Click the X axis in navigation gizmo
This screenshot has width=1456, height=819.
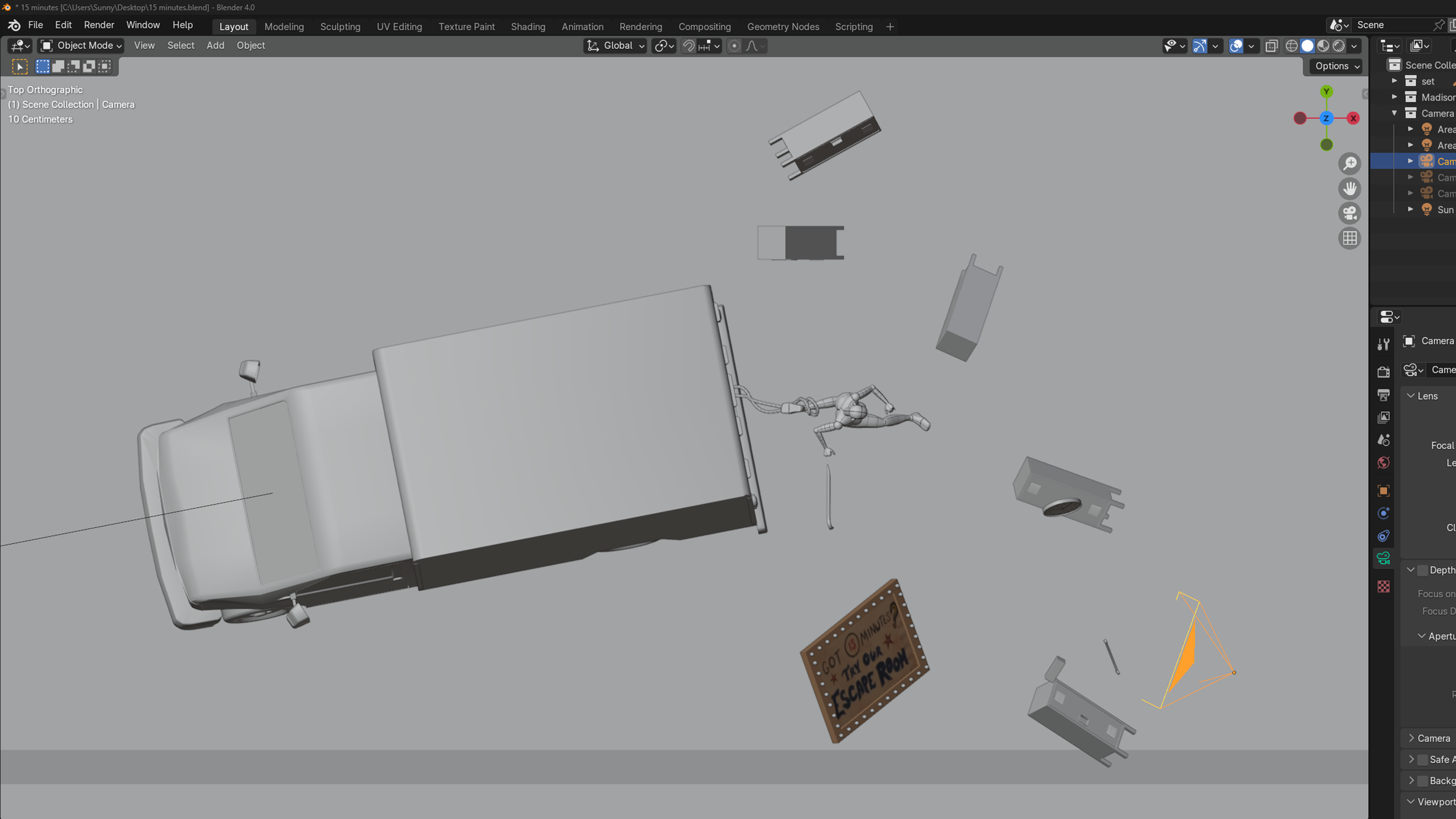[1353, 118]
